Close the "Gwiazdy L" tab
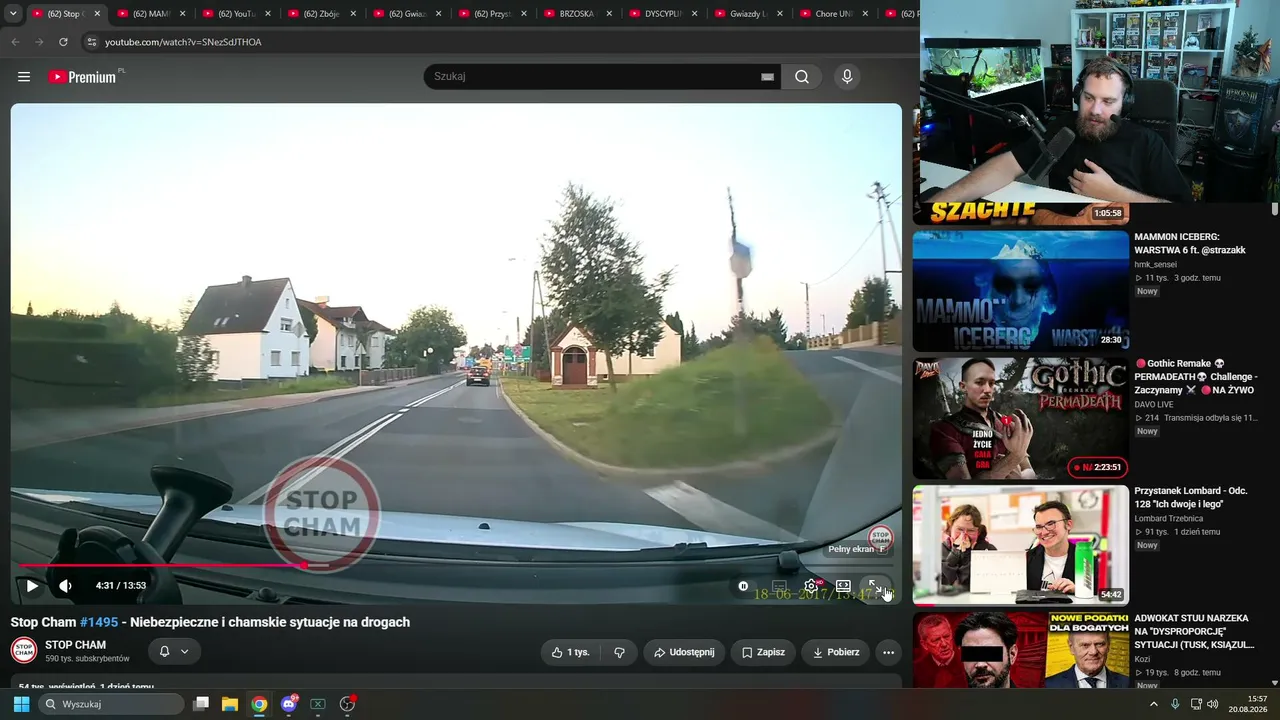This screenshot has width=1280, height=720. [x=780, y=14]
